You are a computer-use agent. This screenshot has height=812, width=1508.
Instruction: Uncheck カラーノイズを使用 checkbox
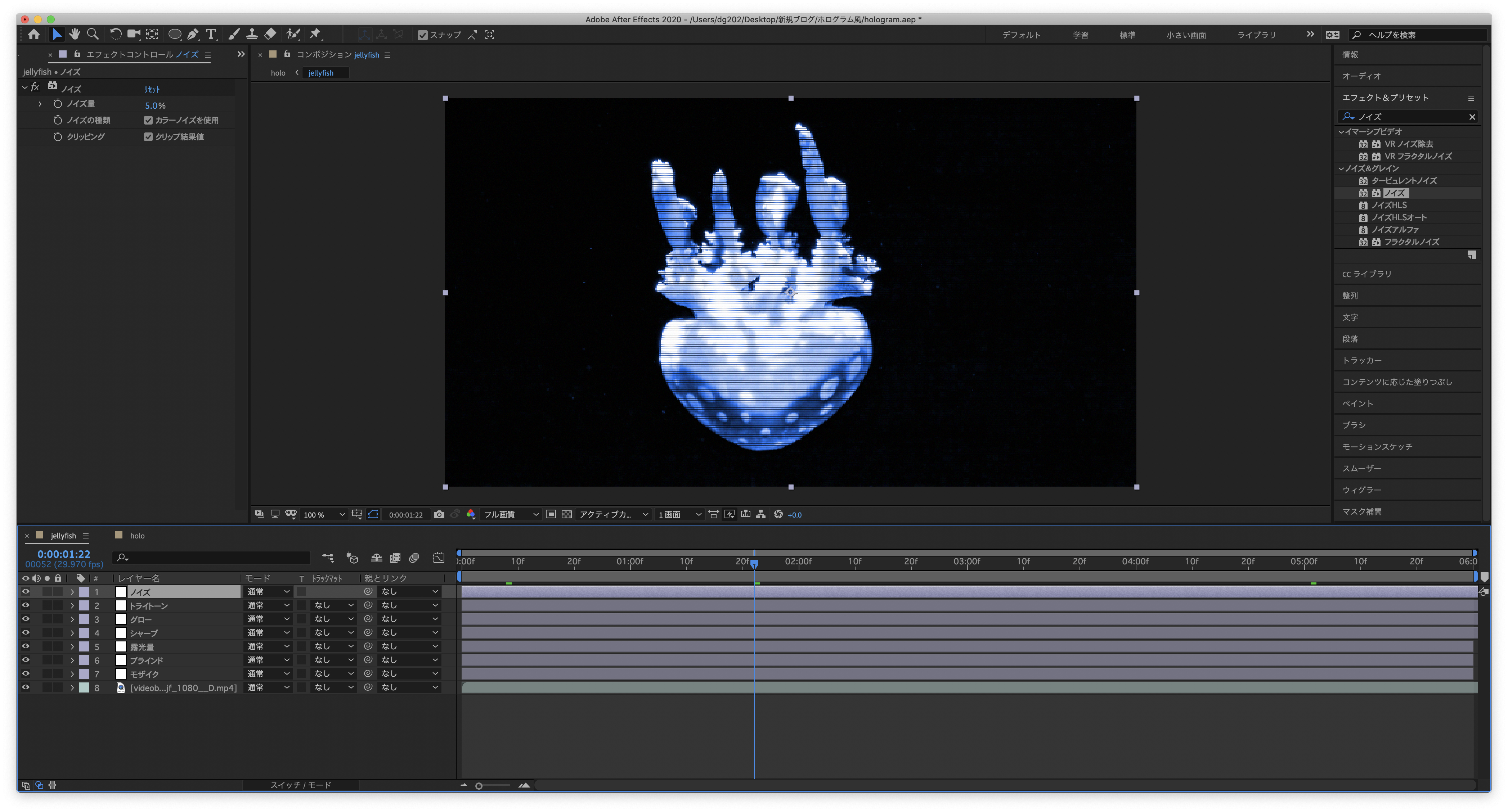[x=148, y=120]
